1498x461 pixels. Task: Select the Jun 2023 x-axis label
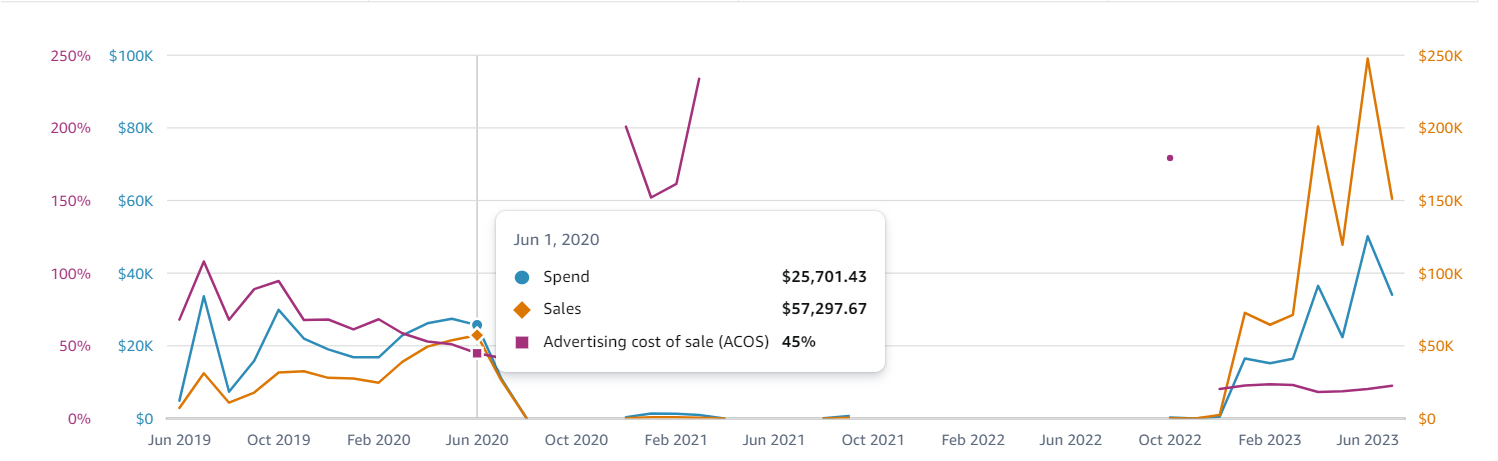(1367, 440)
